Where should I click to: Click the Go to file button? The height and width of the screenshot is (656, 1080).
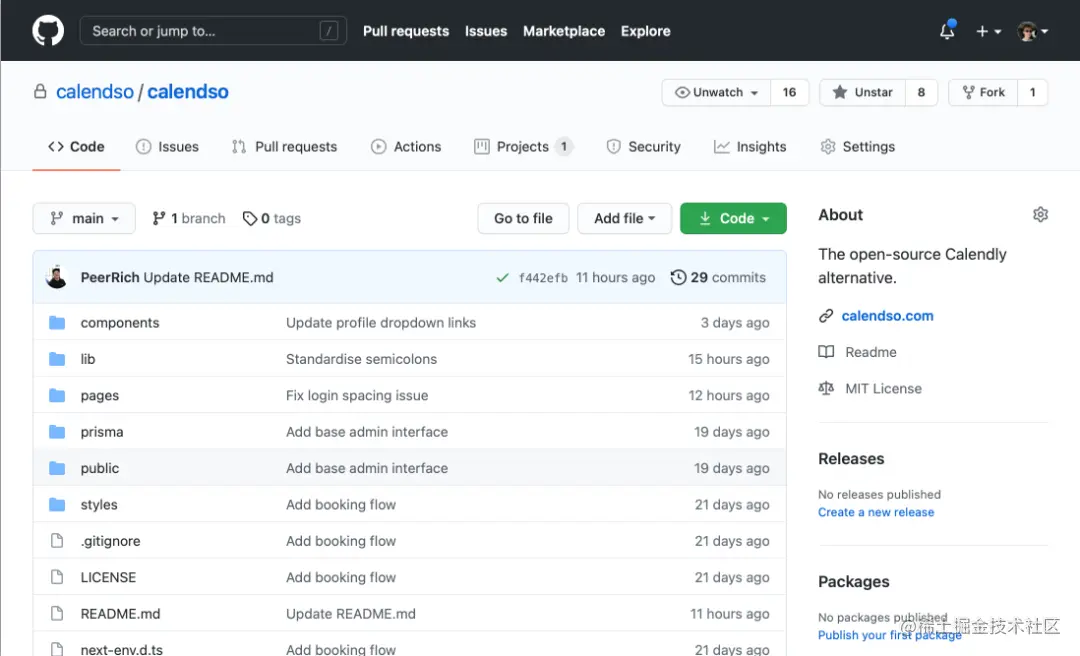click(x=523, y=218)
